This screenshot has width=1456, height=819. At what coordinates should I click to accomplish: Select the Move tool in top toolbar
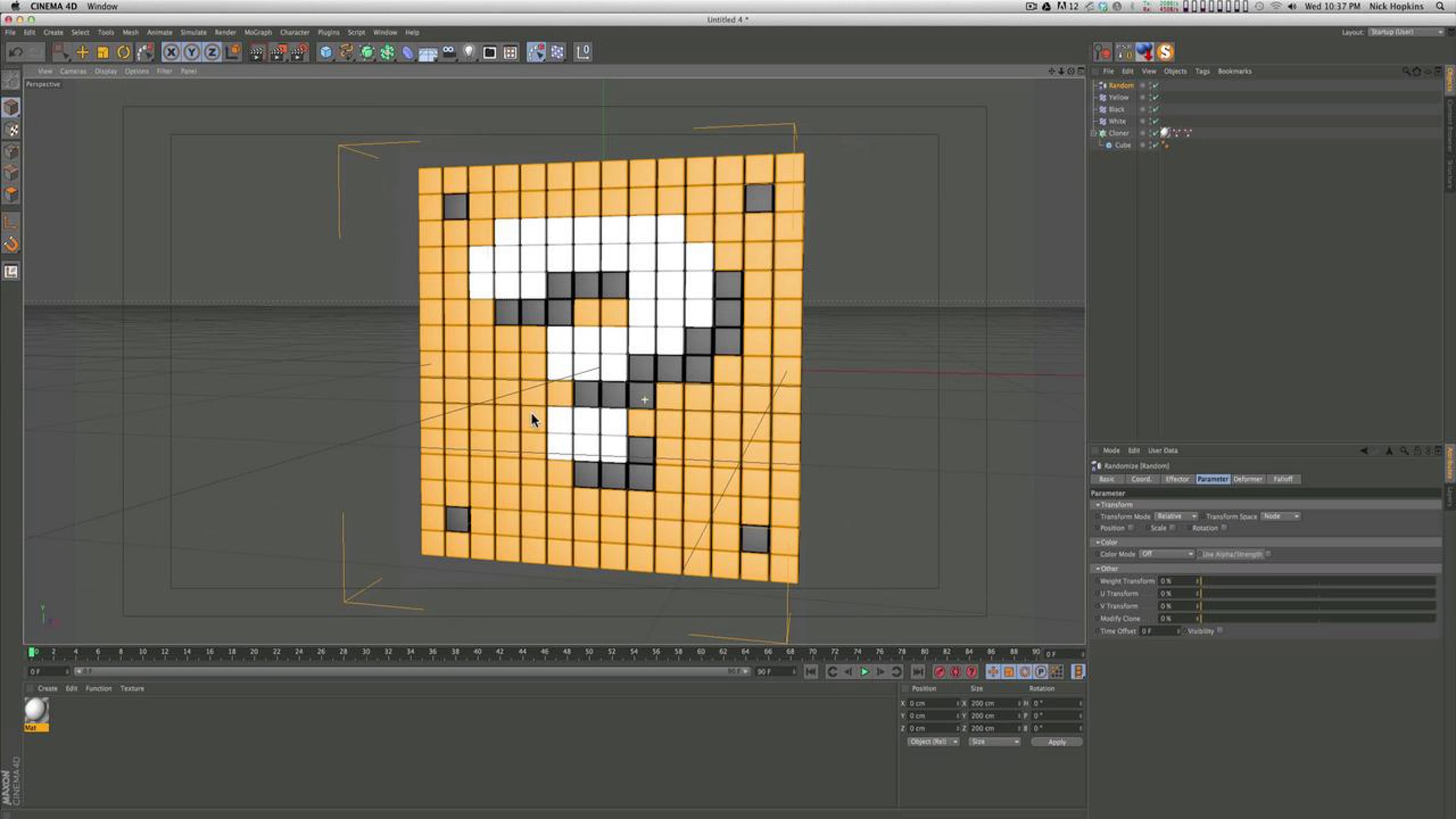point(82,52)
